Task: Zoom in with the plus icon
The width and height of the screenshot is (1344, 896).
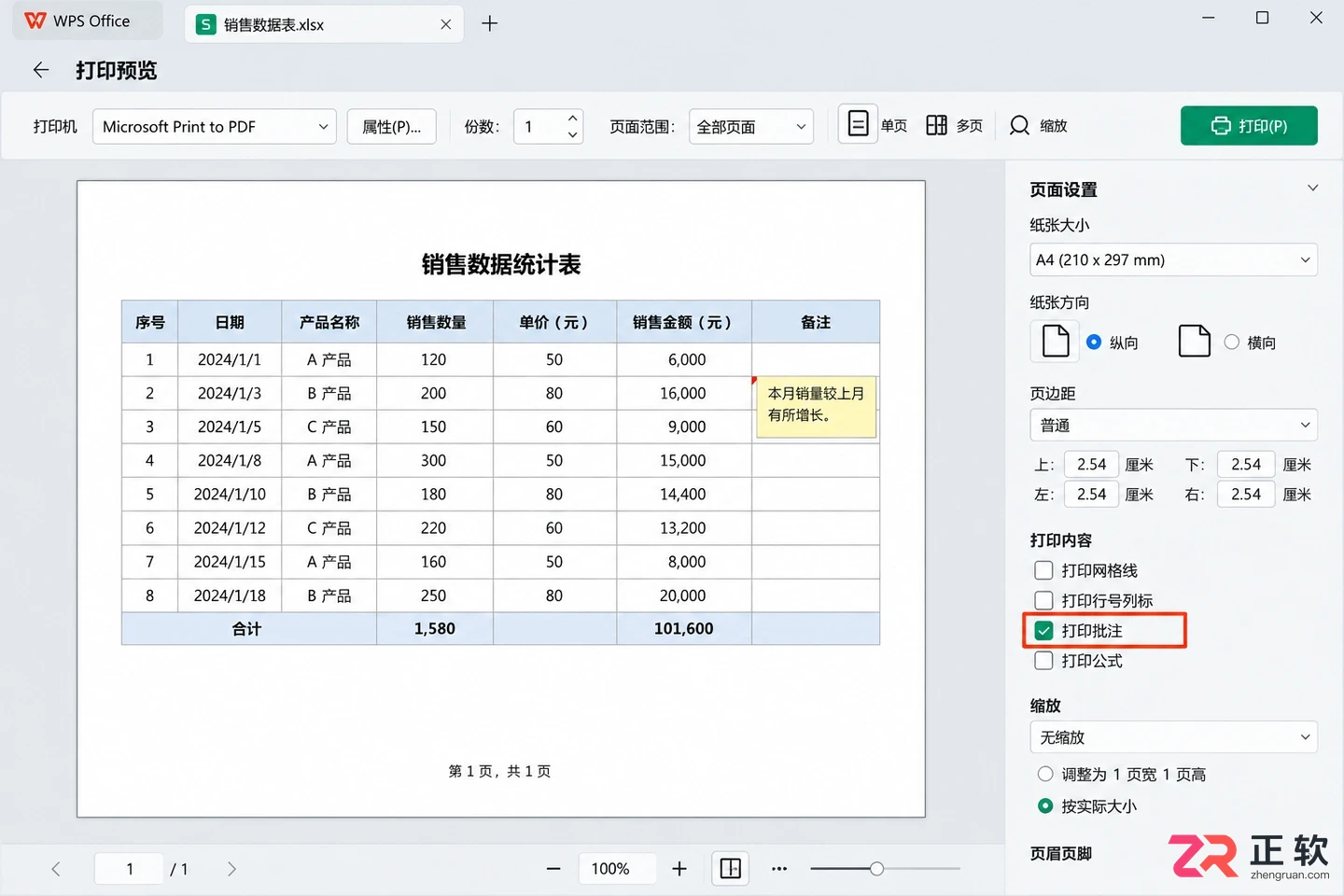Action: tap(679, 869)
